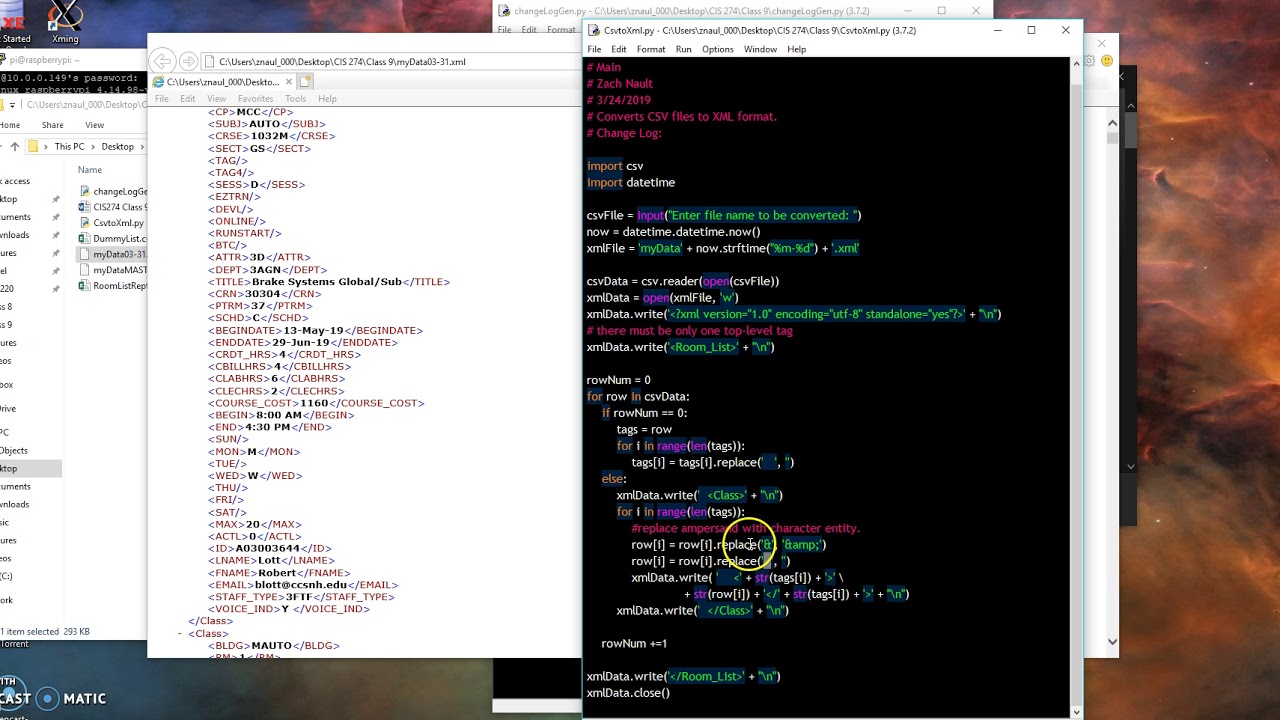Viewport: 1280px width, 720px height.
Task: Select CsvtoXml.py file name in Explorer list
Action: 118,223
